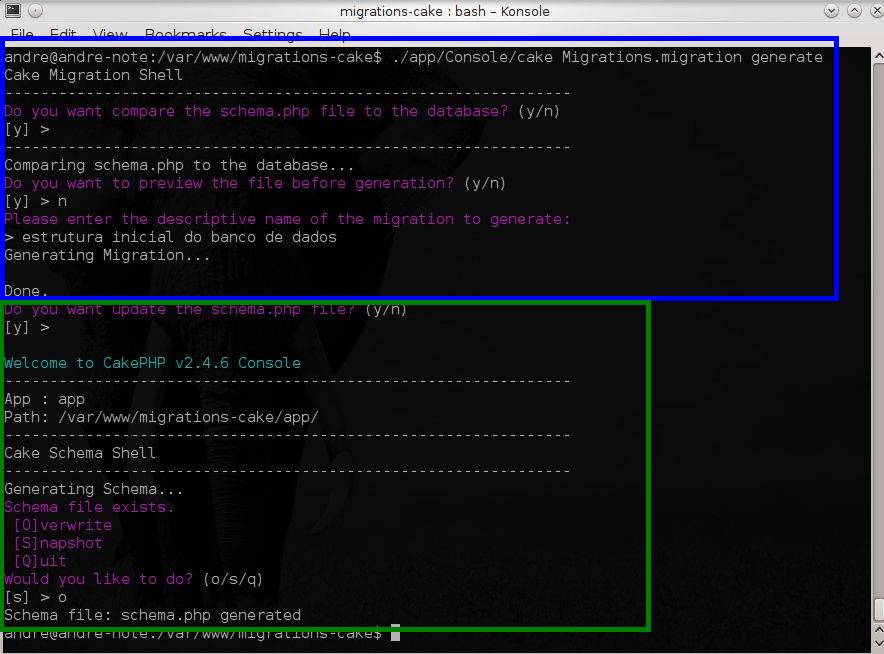The height and width of the screenshot is (654, 884).
Task: Click the window title "migrations-cake : bash – Konsole"
Action: (444, 11)
